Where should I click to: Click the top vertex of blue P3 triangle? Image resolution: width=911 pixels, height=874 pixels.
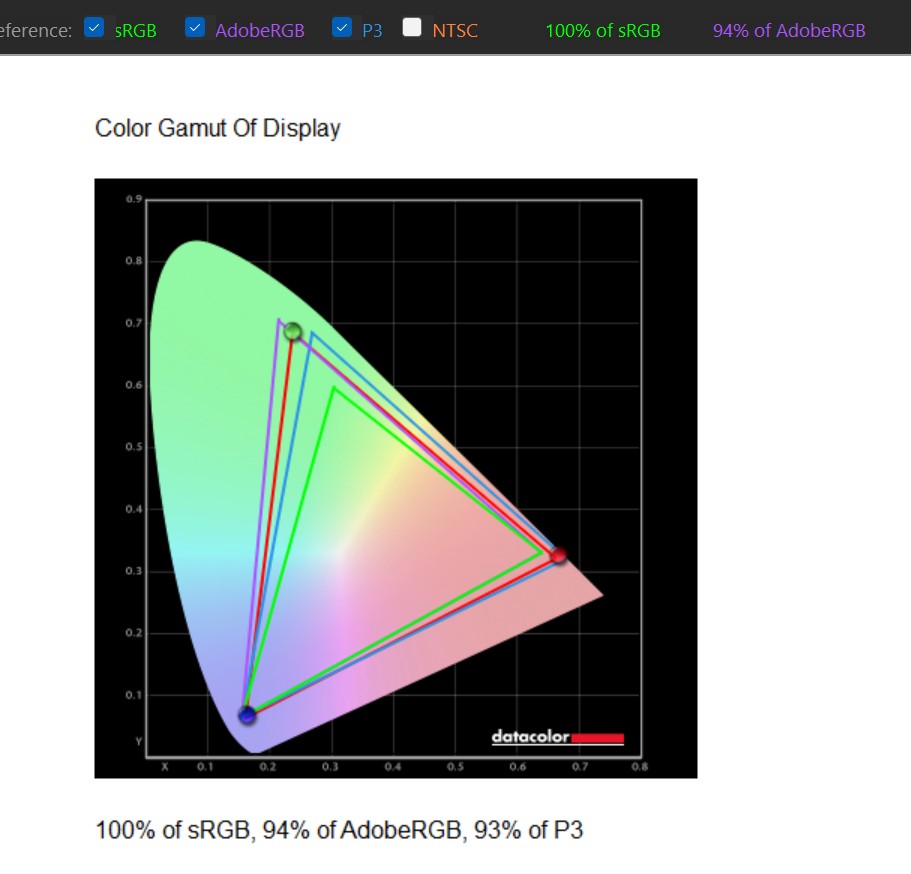pyautogui.click(x=311, y=333)
